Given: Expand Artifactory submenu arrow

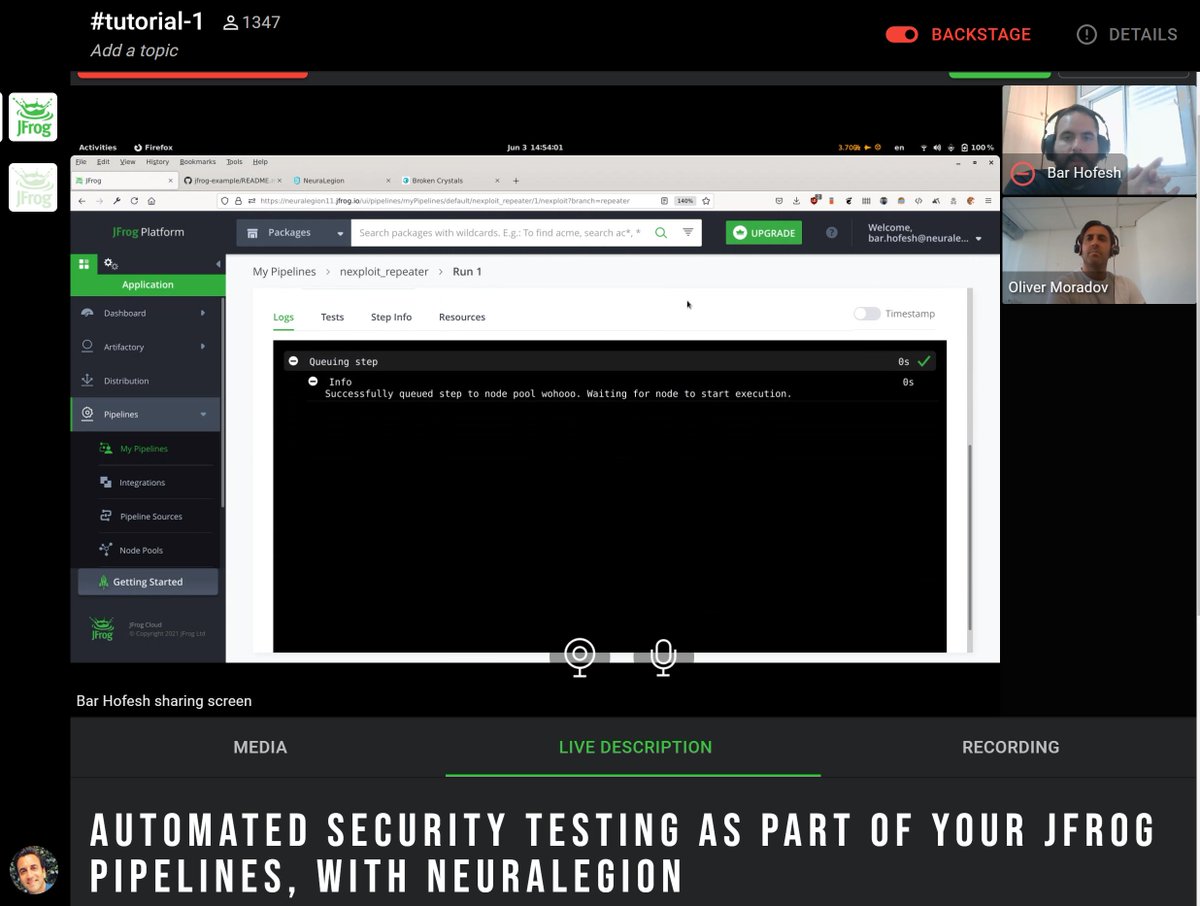Looking at the screenshot, I should [203, 347].
